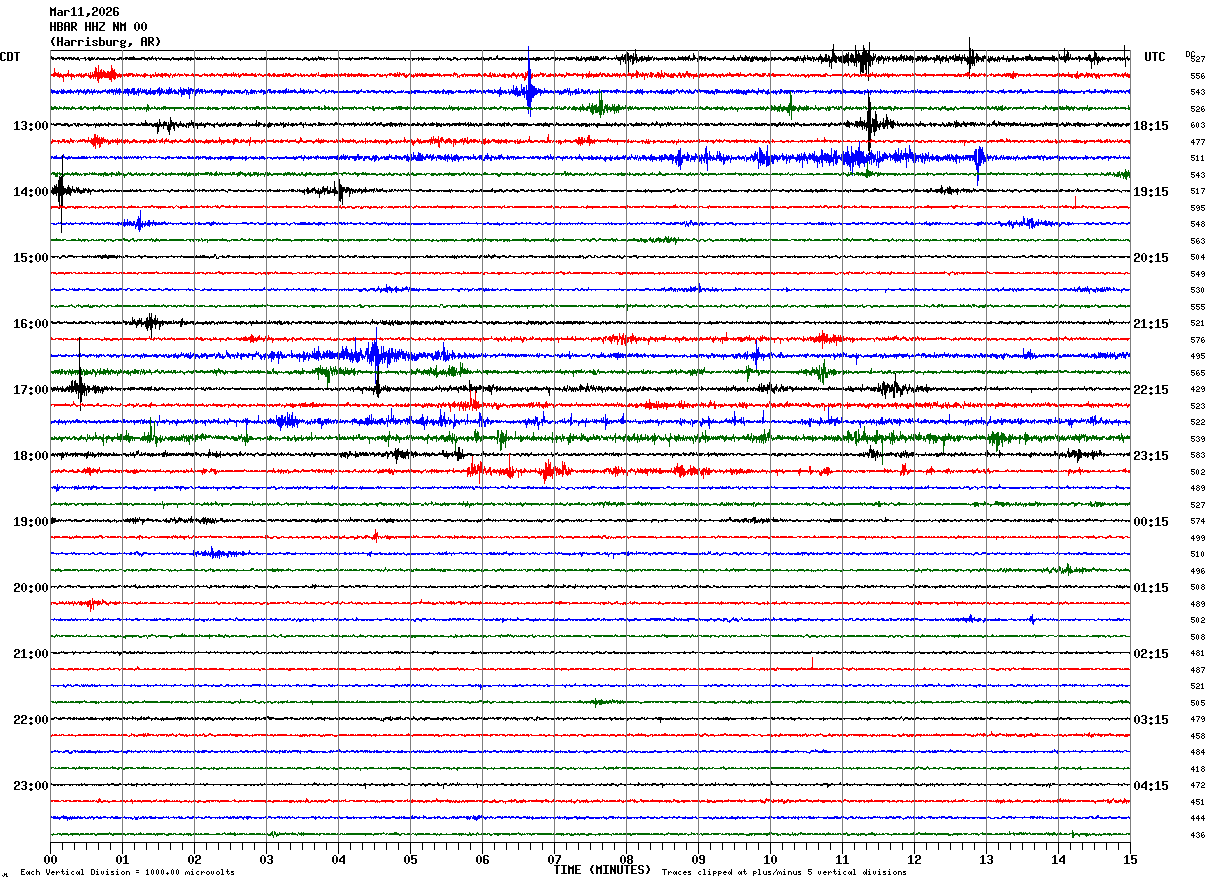Click the '(Harrisburg, AR)' location label
The image size is (1210, 886).
(105, 42)
